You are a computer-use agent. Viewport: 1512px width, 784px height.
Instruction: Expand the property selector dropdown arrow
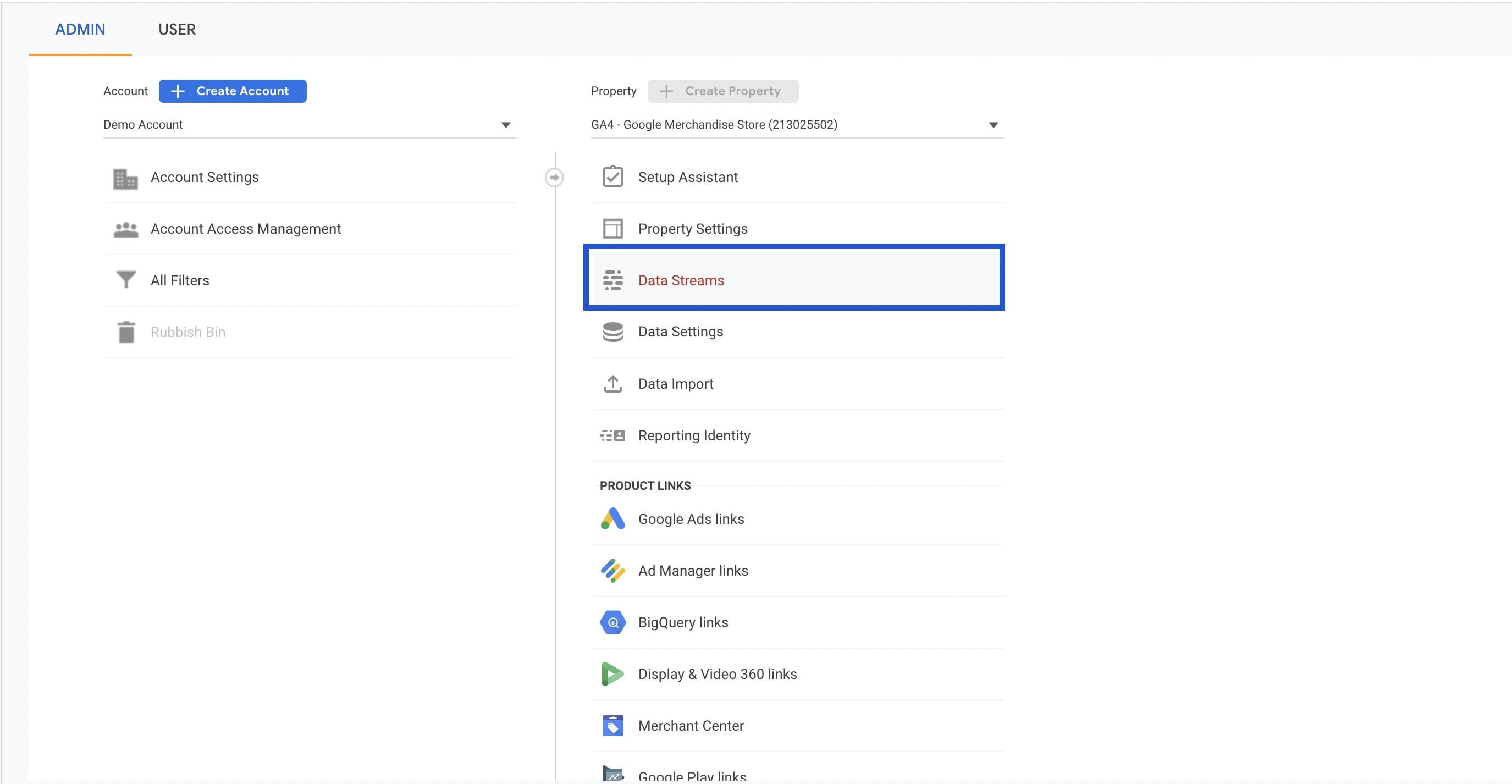point(993,125)
